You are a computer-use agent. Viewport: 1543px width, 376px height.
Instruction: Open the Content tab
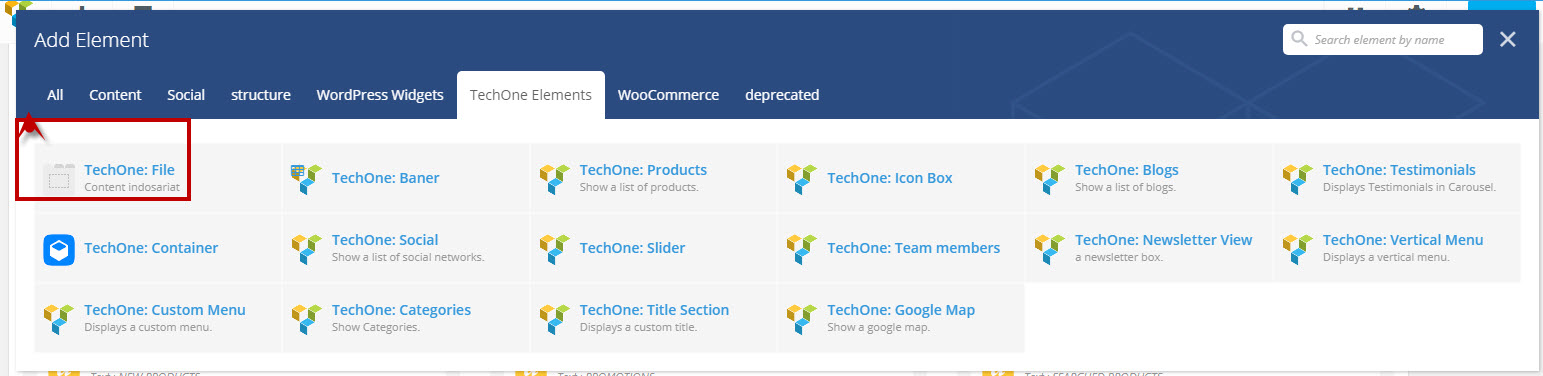[x=115, y=95]
